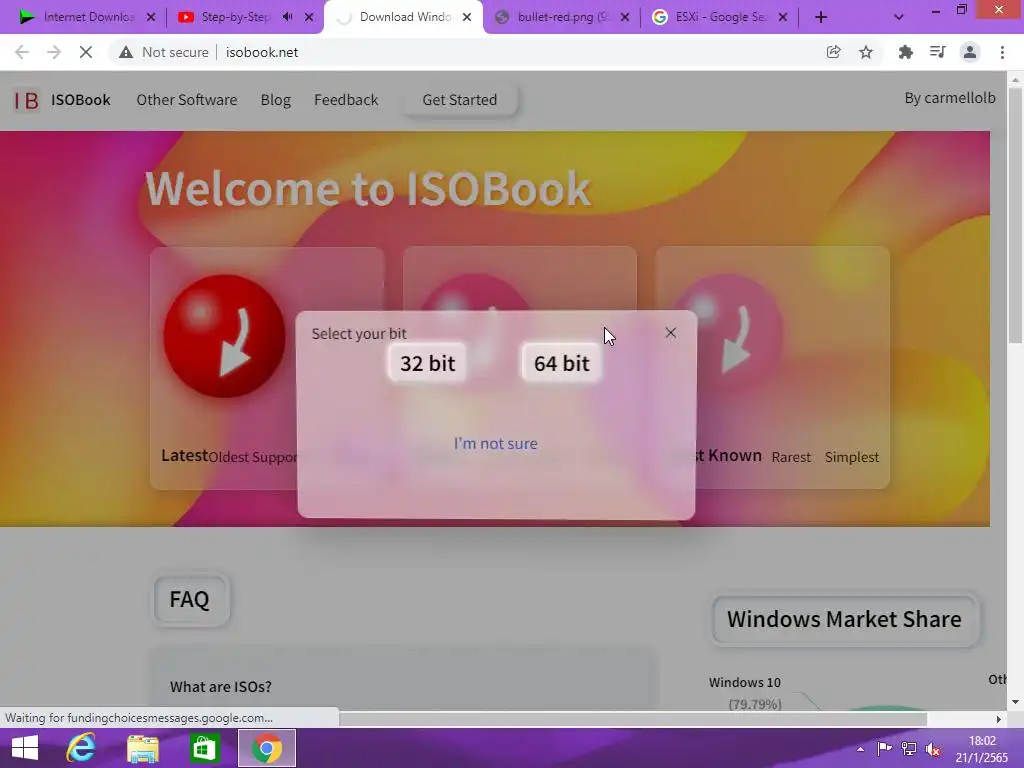The image size is (1024, 768).
Task: Select the 32 bit option
Action: tap(427, 363)
